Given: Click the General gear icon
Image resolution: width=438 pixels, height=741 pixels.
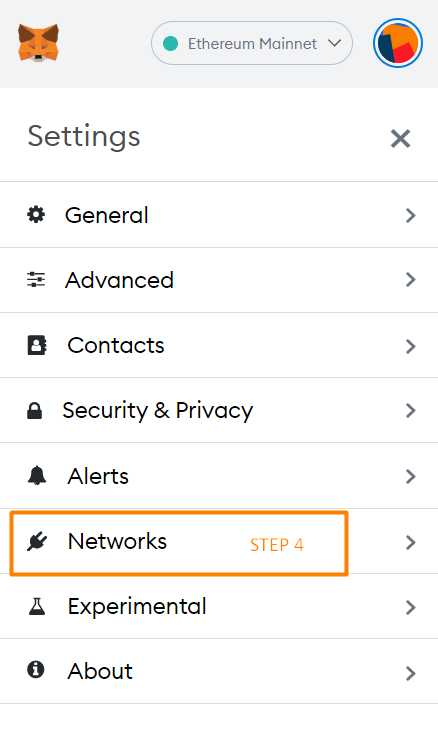Looking at the screenshot, I should point(36,215).
